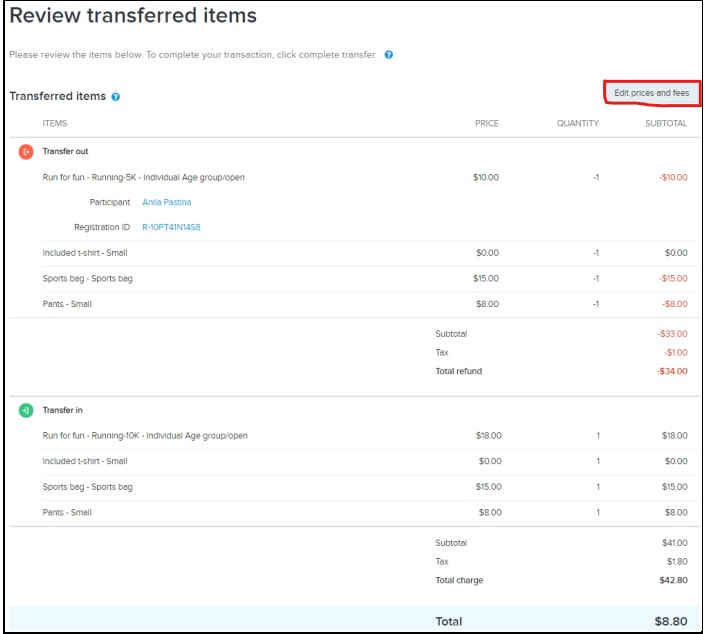Image resolution: width=706 pixels, height=634 pixels.
Task: Click the $8.80 grand total amount
Action: [x=668, y=621]
